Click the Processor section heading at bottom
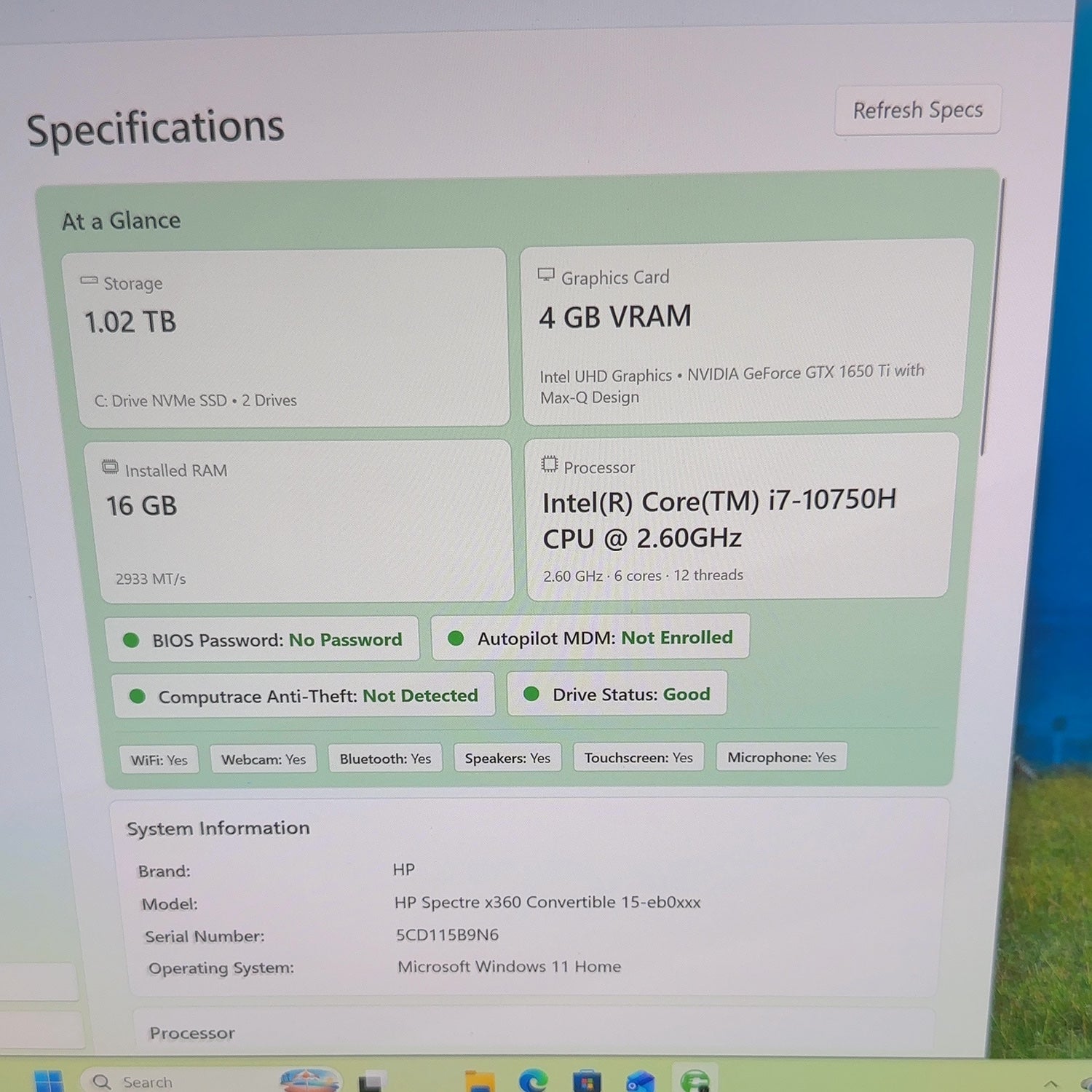The height and width of the screenshot is (1092, 1092). click(x=192, y=1032)
